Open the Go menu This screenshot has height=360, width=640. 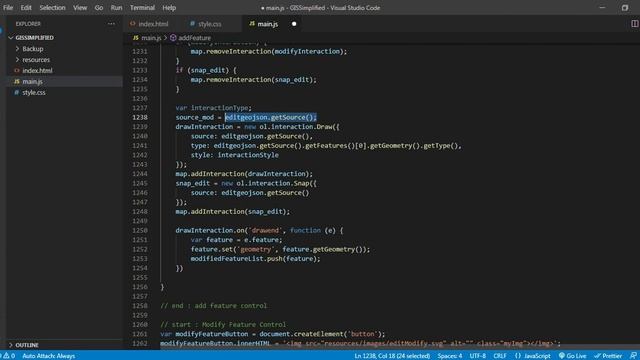point(99,8)
